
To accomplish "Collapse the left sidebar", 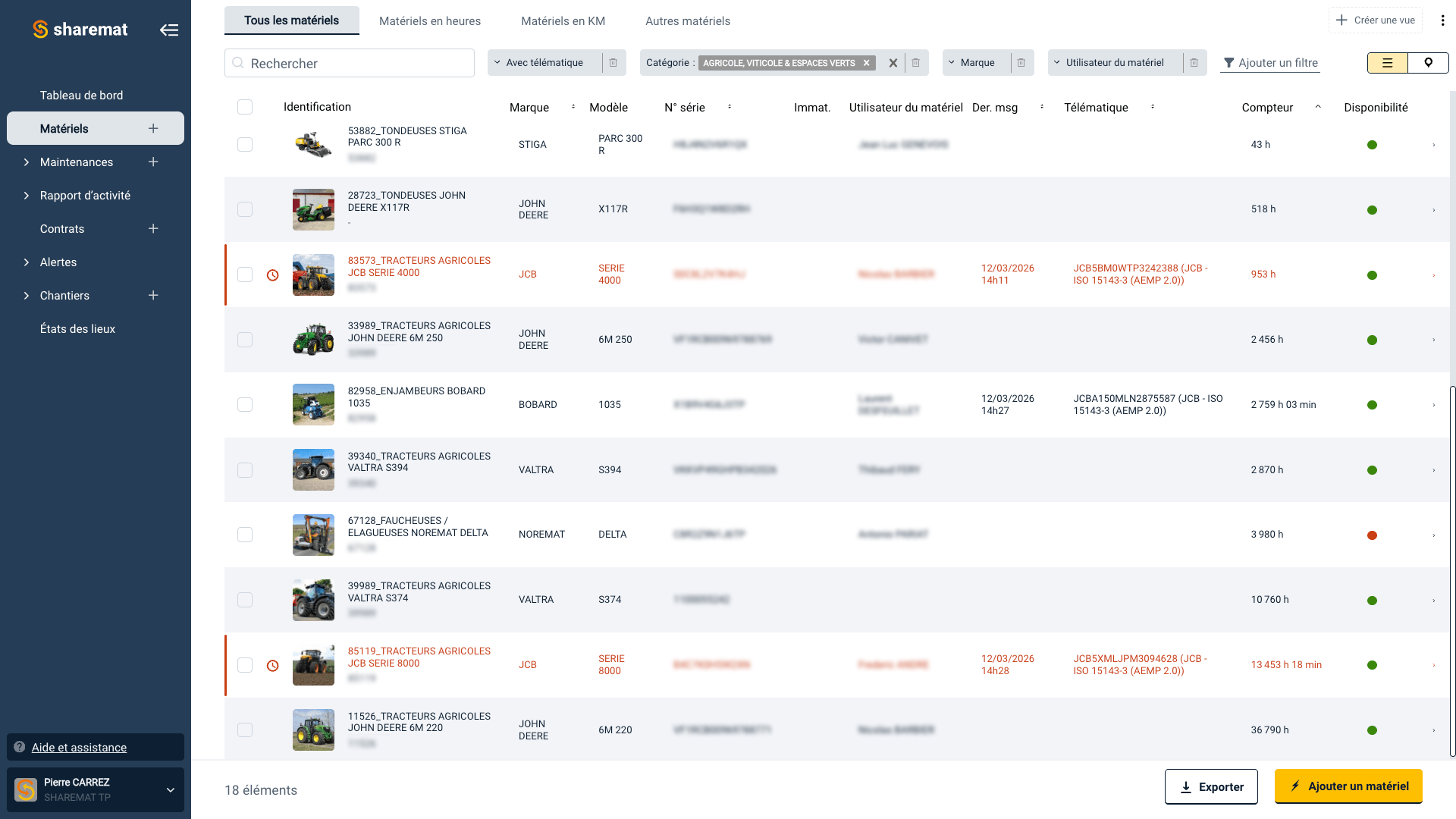I will (169, 30).
